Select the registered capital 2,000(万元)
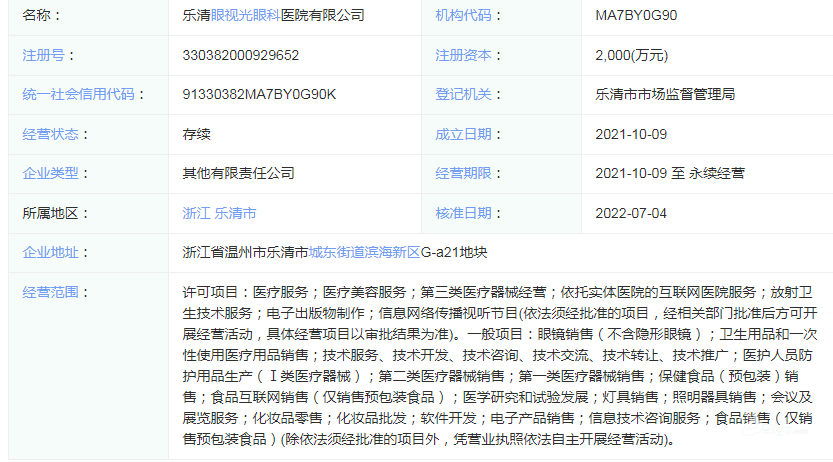This screenshot has height=462, width=833. coord(632,55)
